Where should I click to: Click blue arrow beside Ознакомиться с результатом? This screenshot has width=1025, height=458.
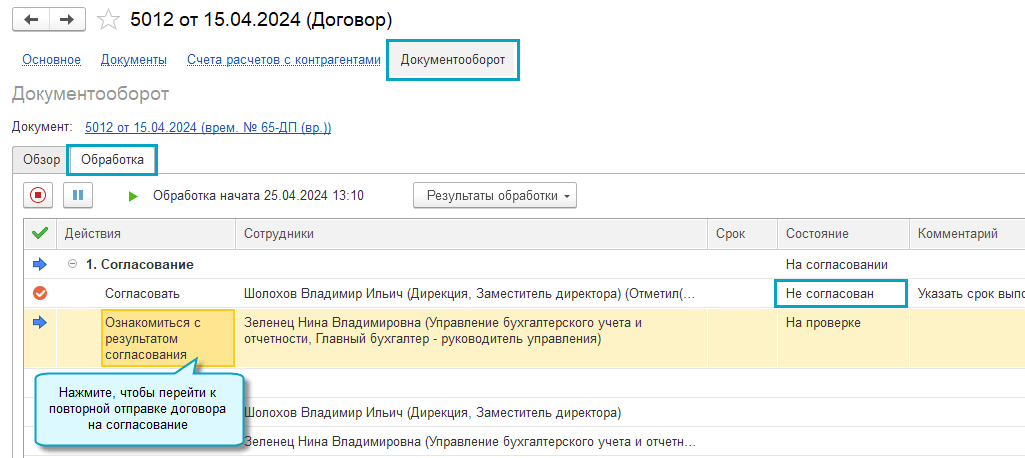(40, 322)
